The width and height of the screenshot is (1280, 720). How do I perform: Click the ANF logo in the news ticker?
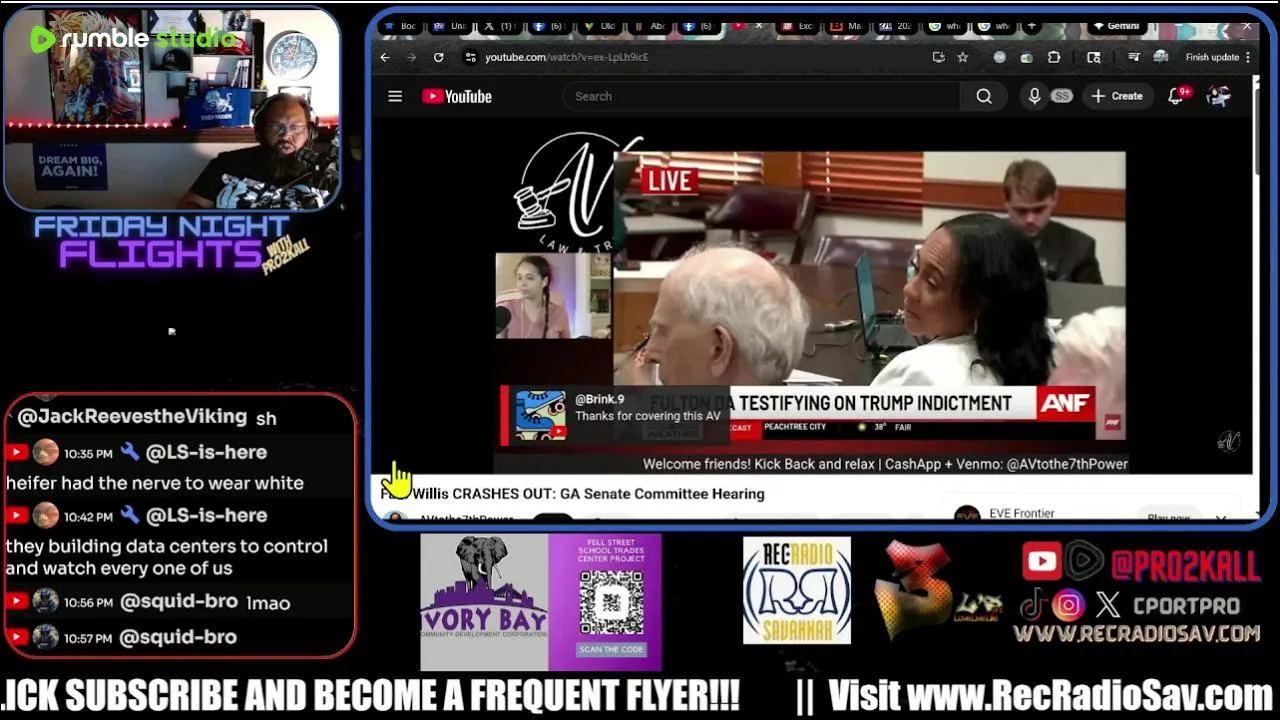(1065, 403)
